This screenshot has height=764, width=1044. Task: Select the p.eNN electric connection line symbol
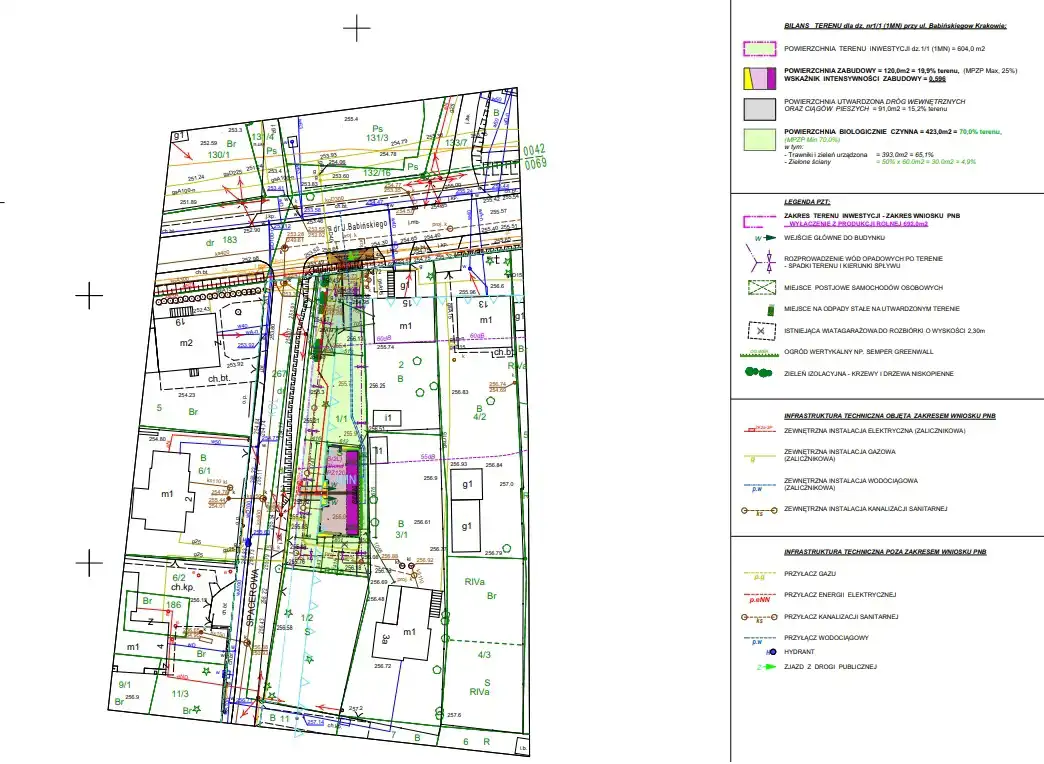click(x=760, y=596)
